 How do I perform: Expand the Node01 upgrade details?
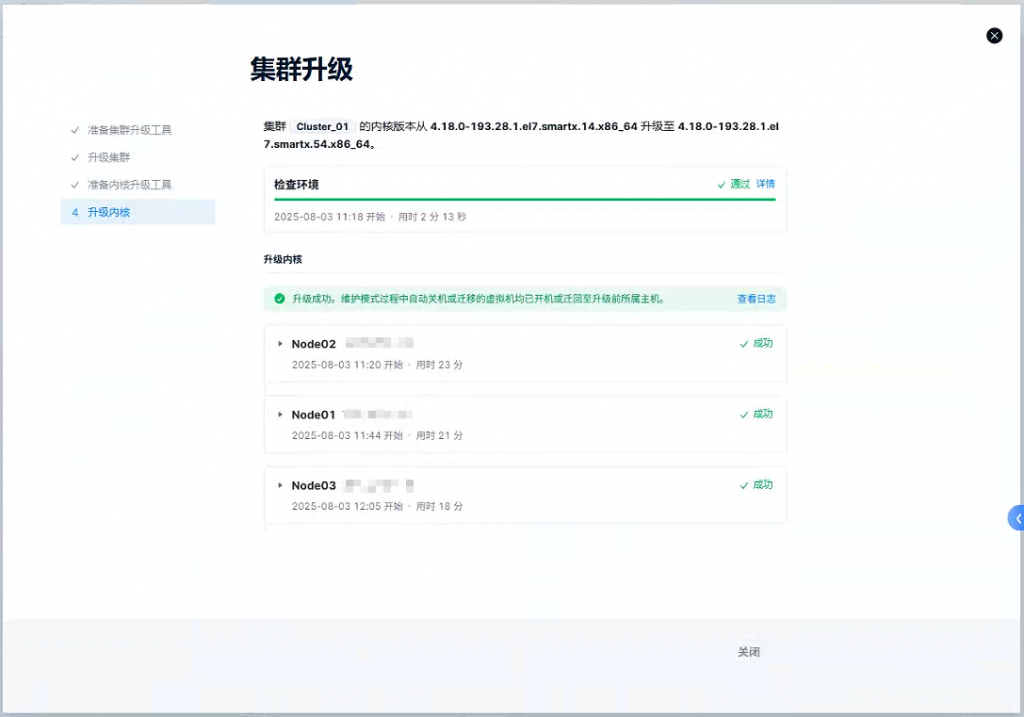[280, 415]
